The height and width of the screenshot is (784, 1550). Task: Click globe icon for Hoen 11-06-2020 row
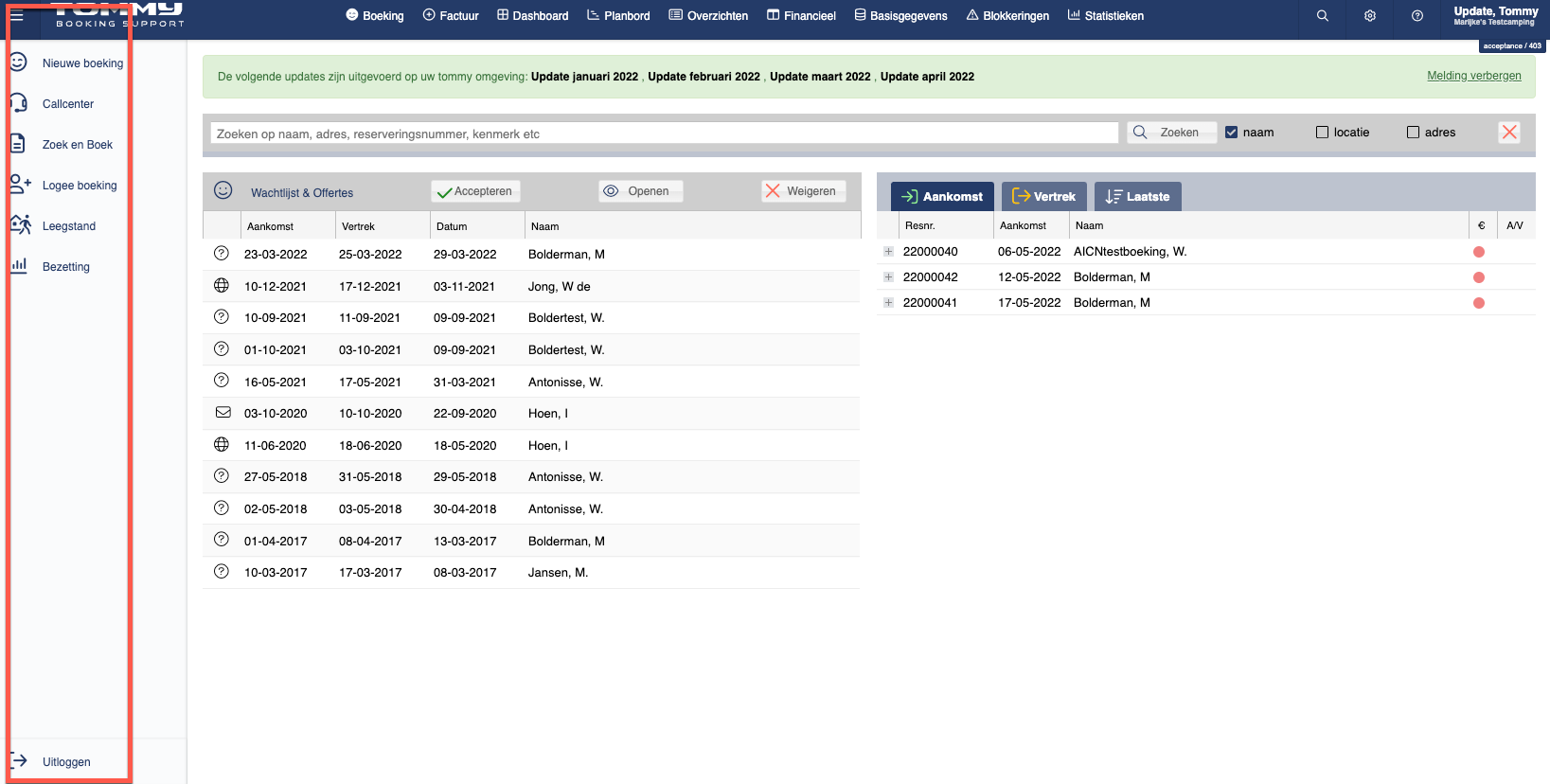[x=222, y=444]
